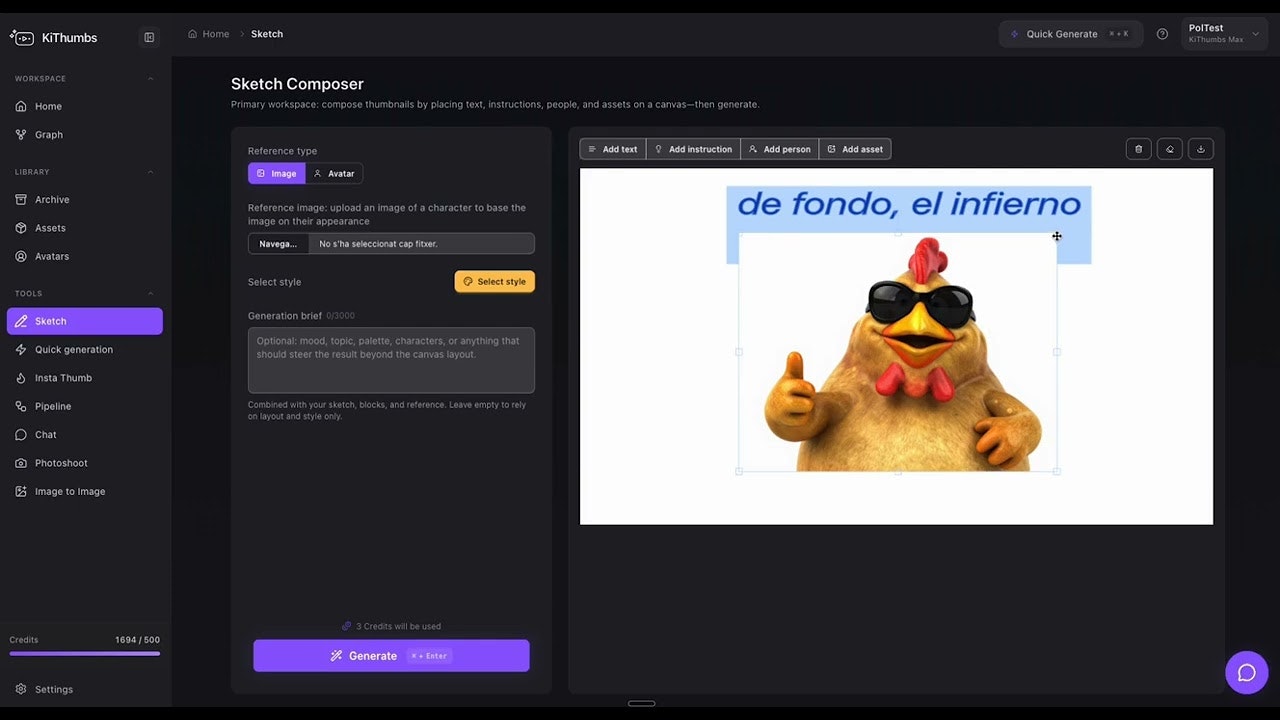The width and height of the screenshot is (1280, 720).
Task: Click the link icon beside '3 Credits will be used'
Action: [346, 626]
